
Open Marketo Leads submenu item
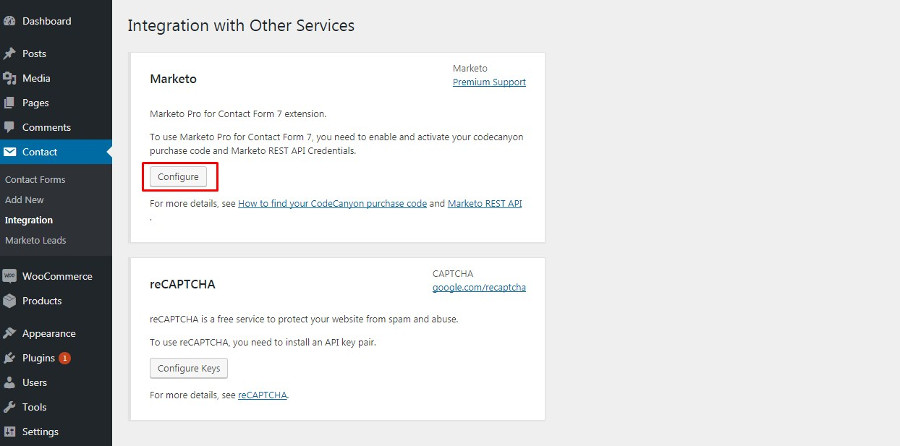(x=35, y=241)
